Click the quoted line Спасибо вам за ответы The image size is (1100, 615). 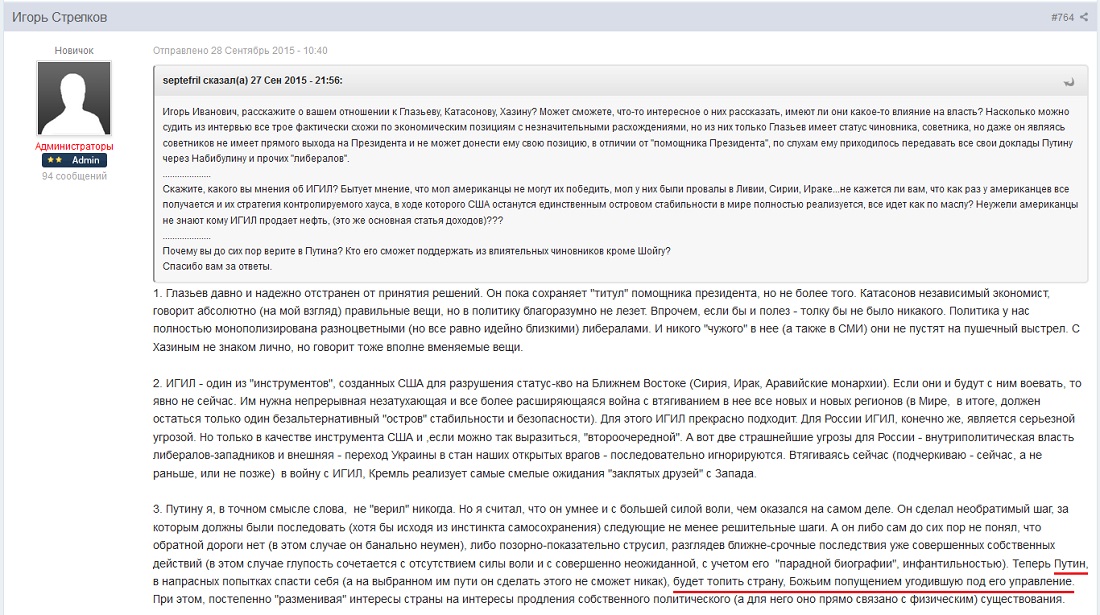(x=216, y=266)
